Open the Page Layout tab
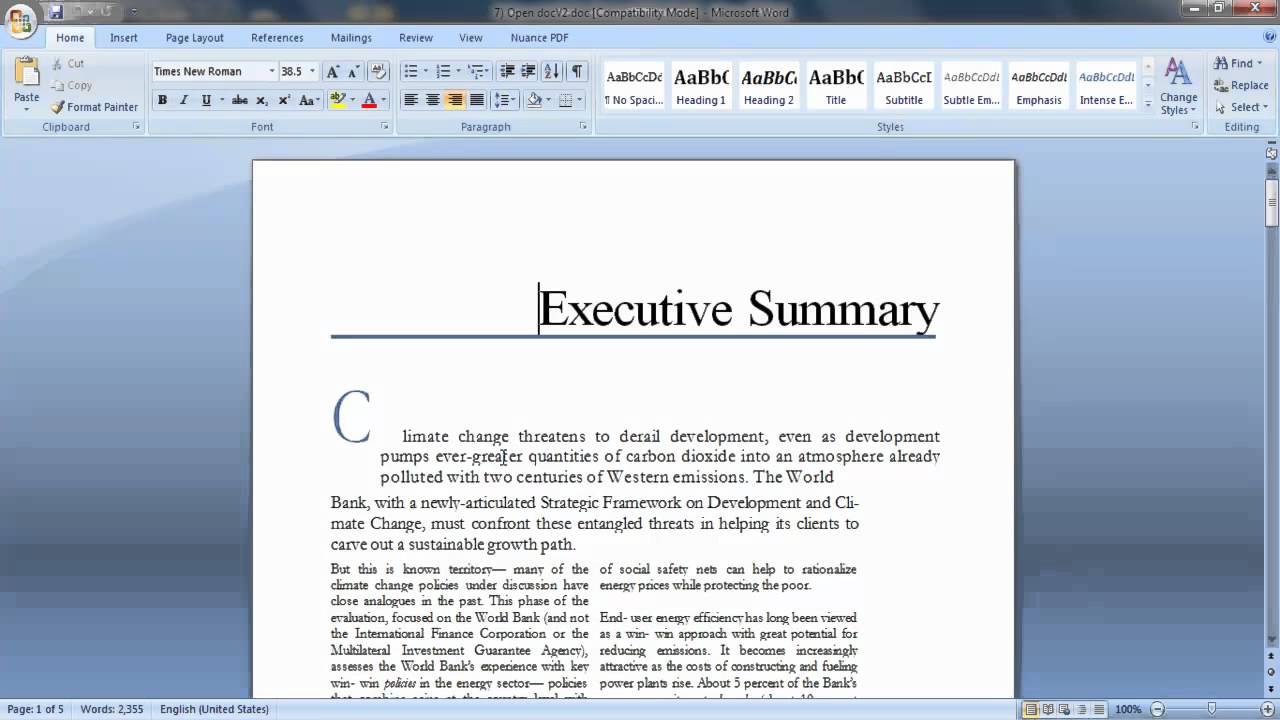 coord(195,38)
